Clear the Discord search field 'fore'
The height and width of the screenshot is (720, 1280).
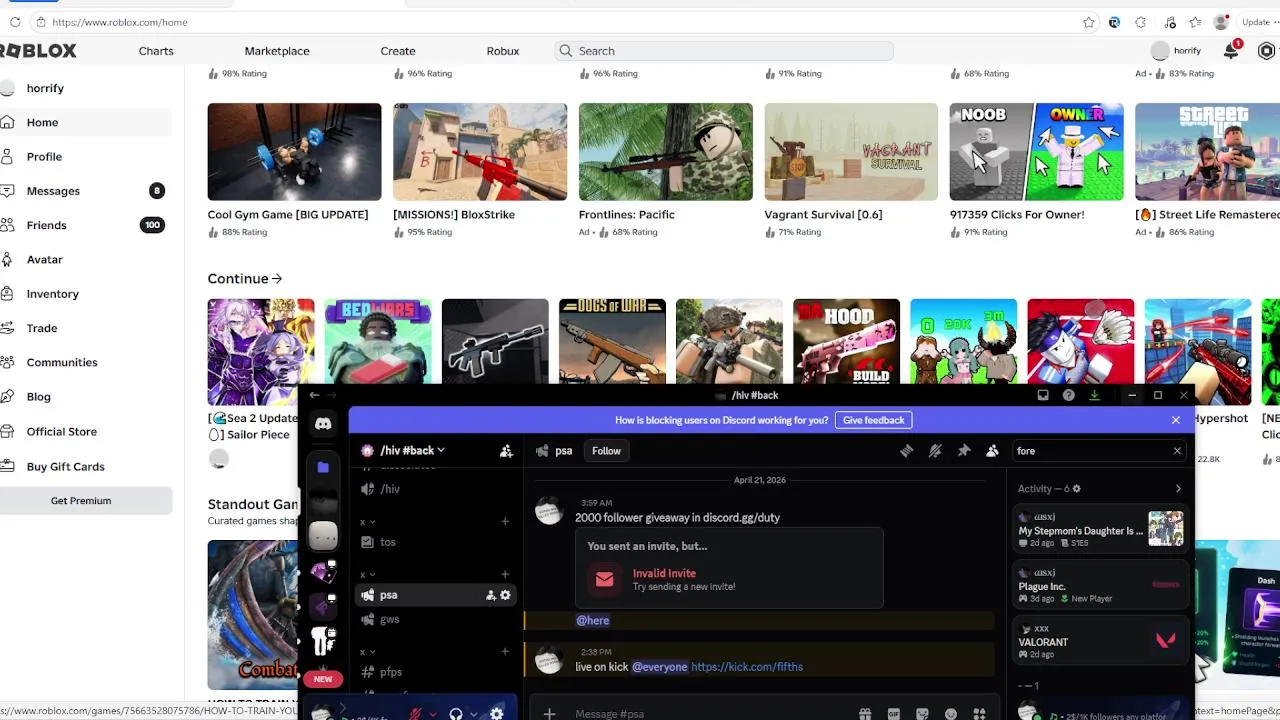tap(1177, 451)
